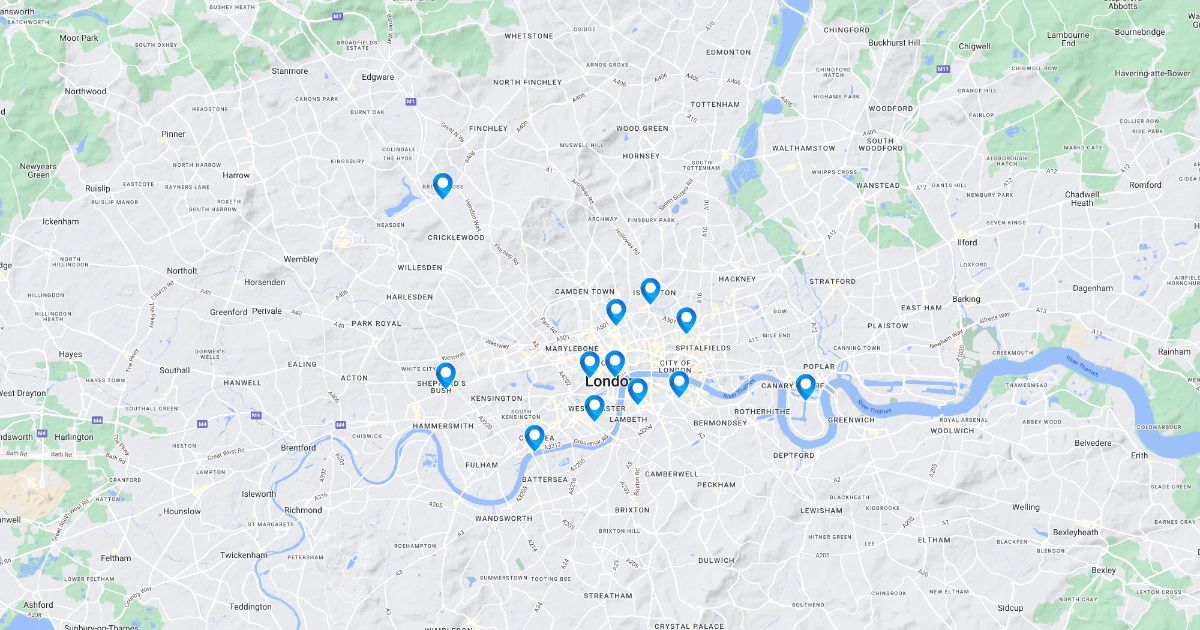This screenshot has height=630, width=1200.
Task: Open the pin southeast of Camden Town
Action: pos(616,312)
